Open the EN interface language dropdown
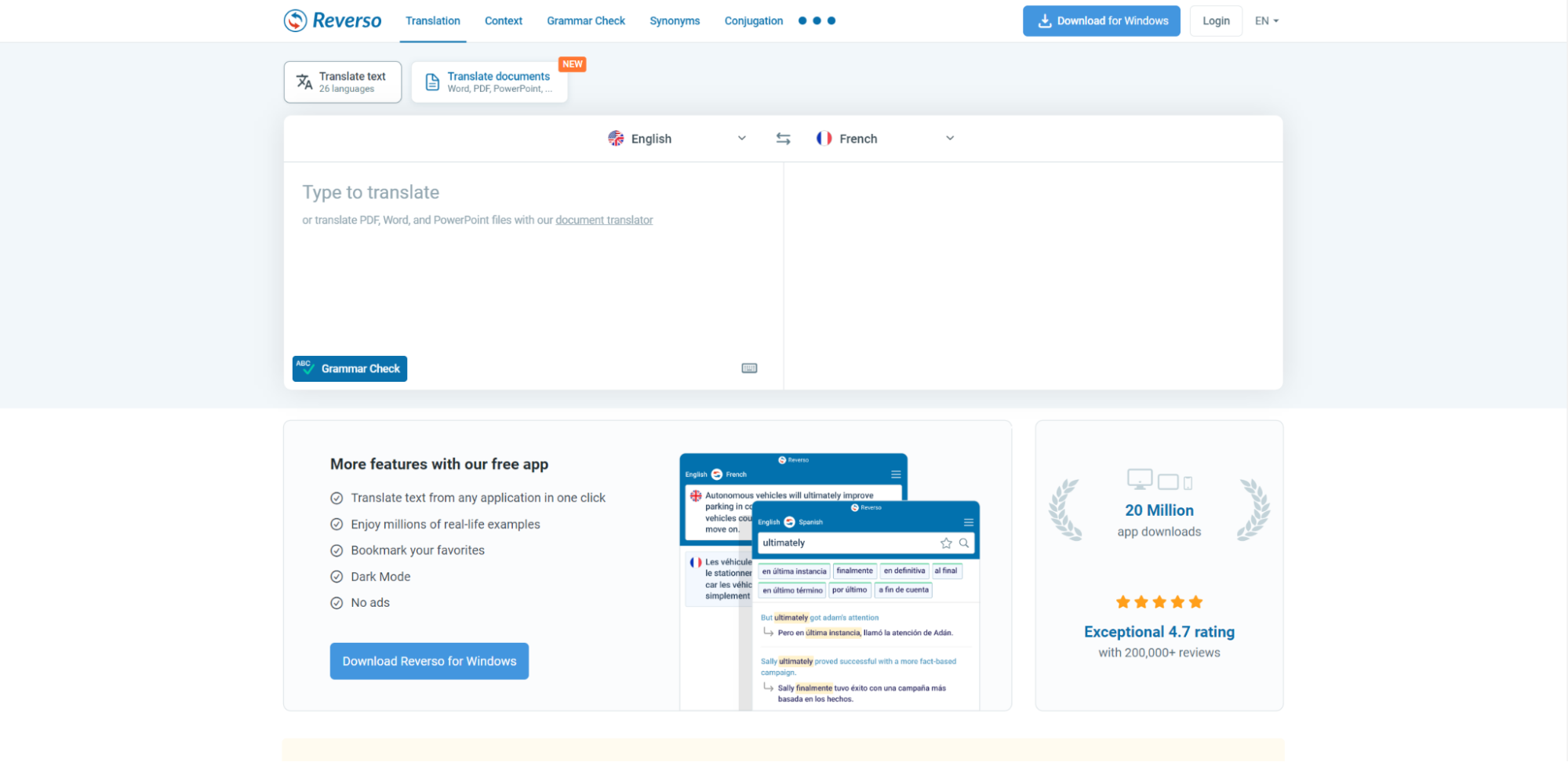 pos(1266,21)
